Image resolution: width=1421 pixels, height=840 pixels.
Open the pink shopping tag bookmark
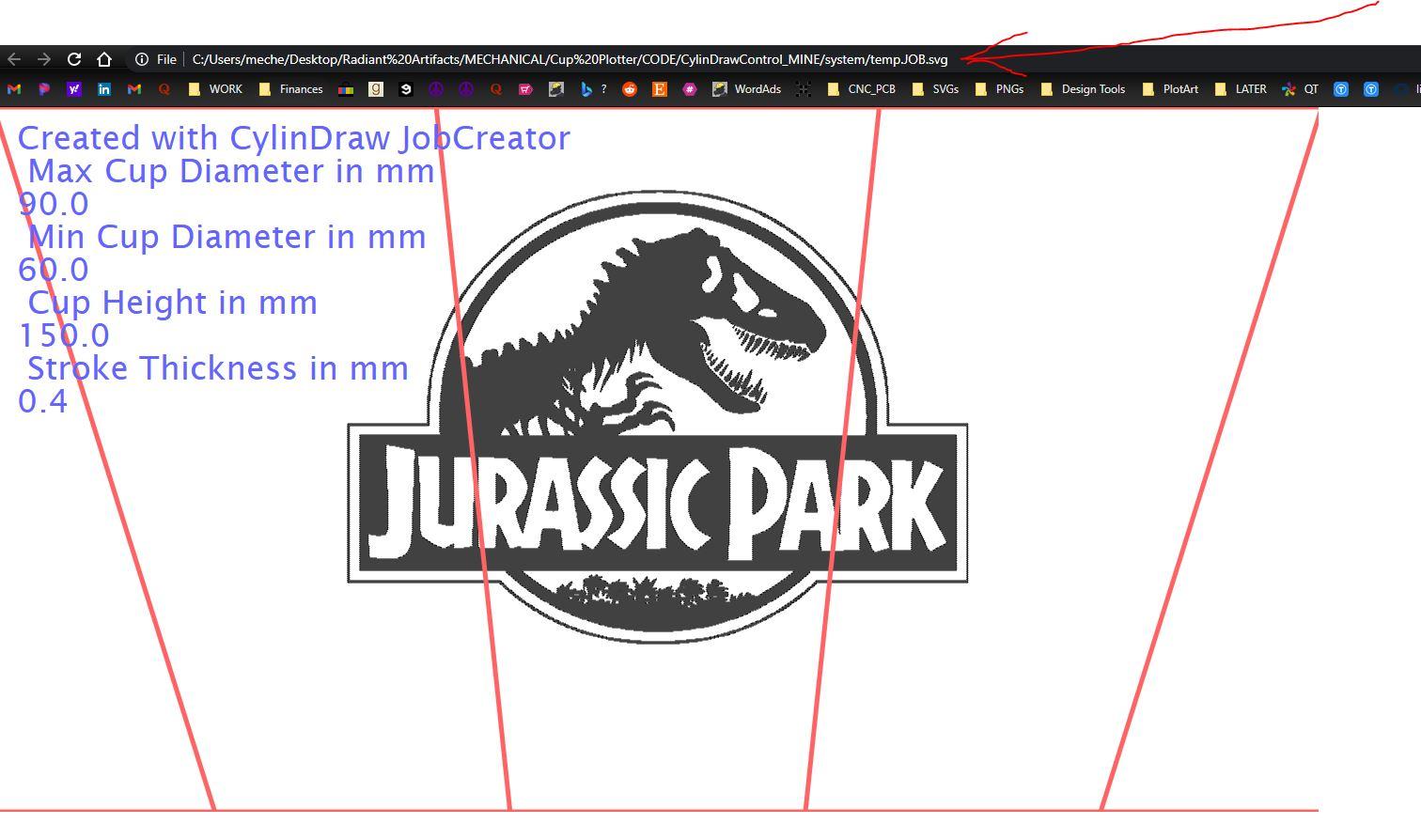pos(526,89)
